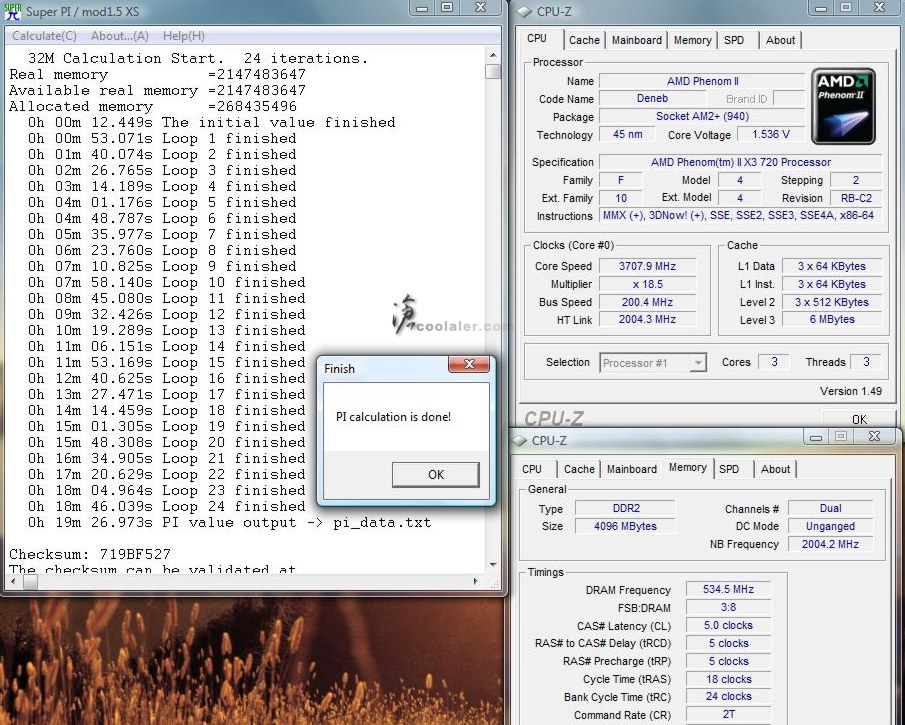Screen dimensions: 905x725
Task: Click the Super PI scroll down arrow
Action: (493, 565)
